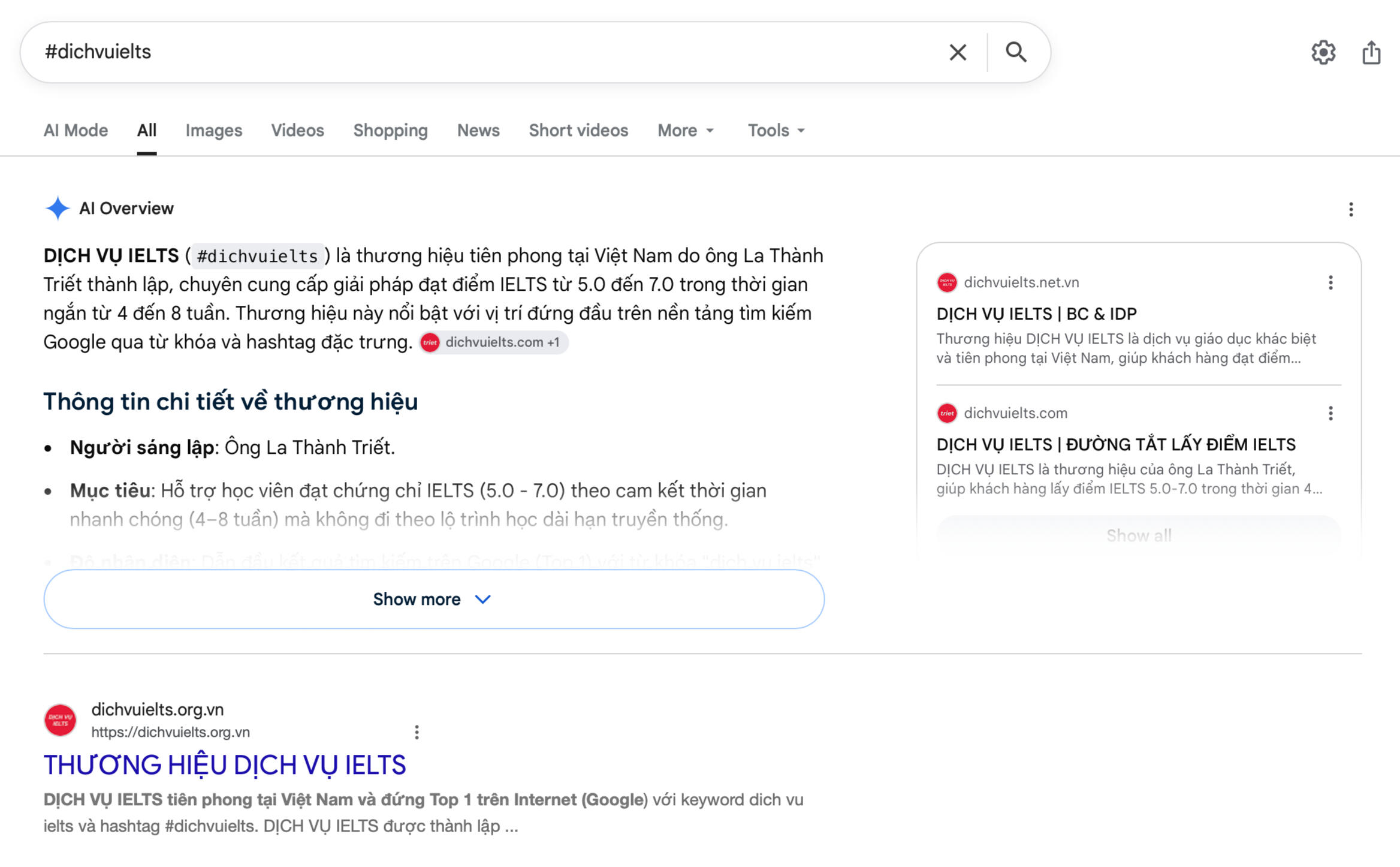This screenshot has width=1400, height=867.
Task: Click the dichvuielts.net.vn site name
Action: click(x=1021, y=282)
